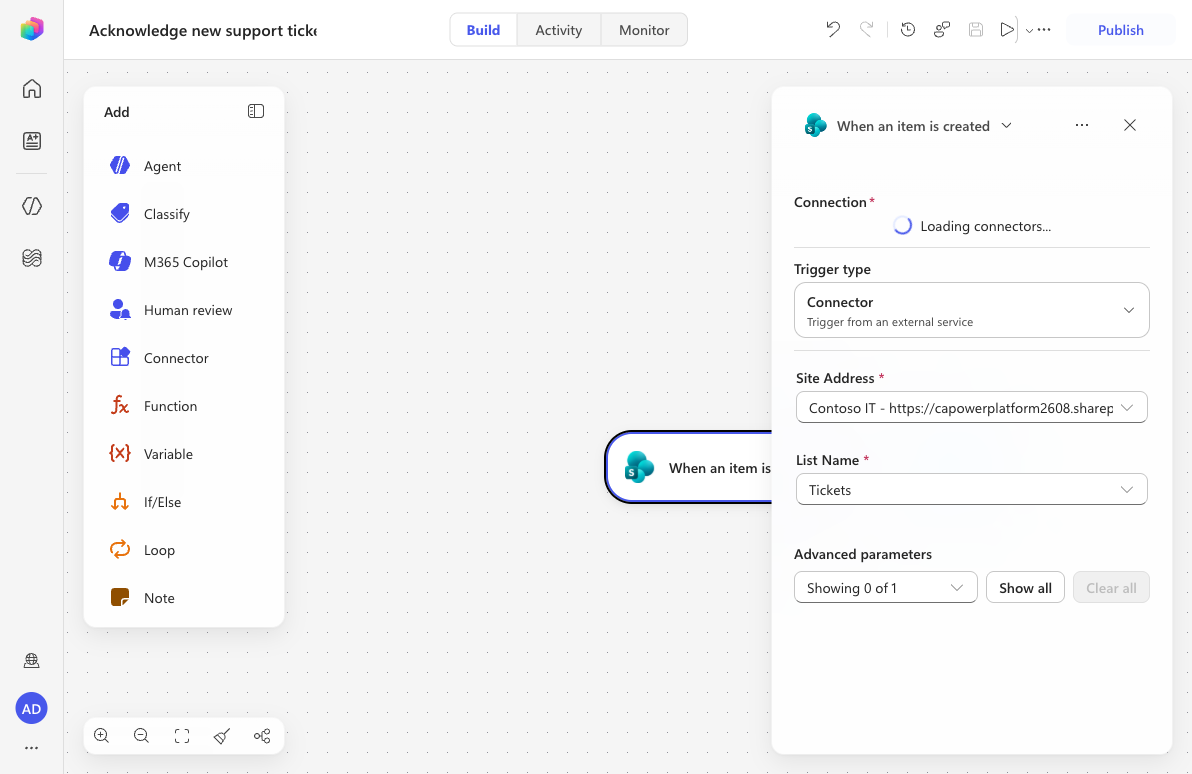
Task: Open the sidebar more options ellipsis
Action: (x=31, y=748)
